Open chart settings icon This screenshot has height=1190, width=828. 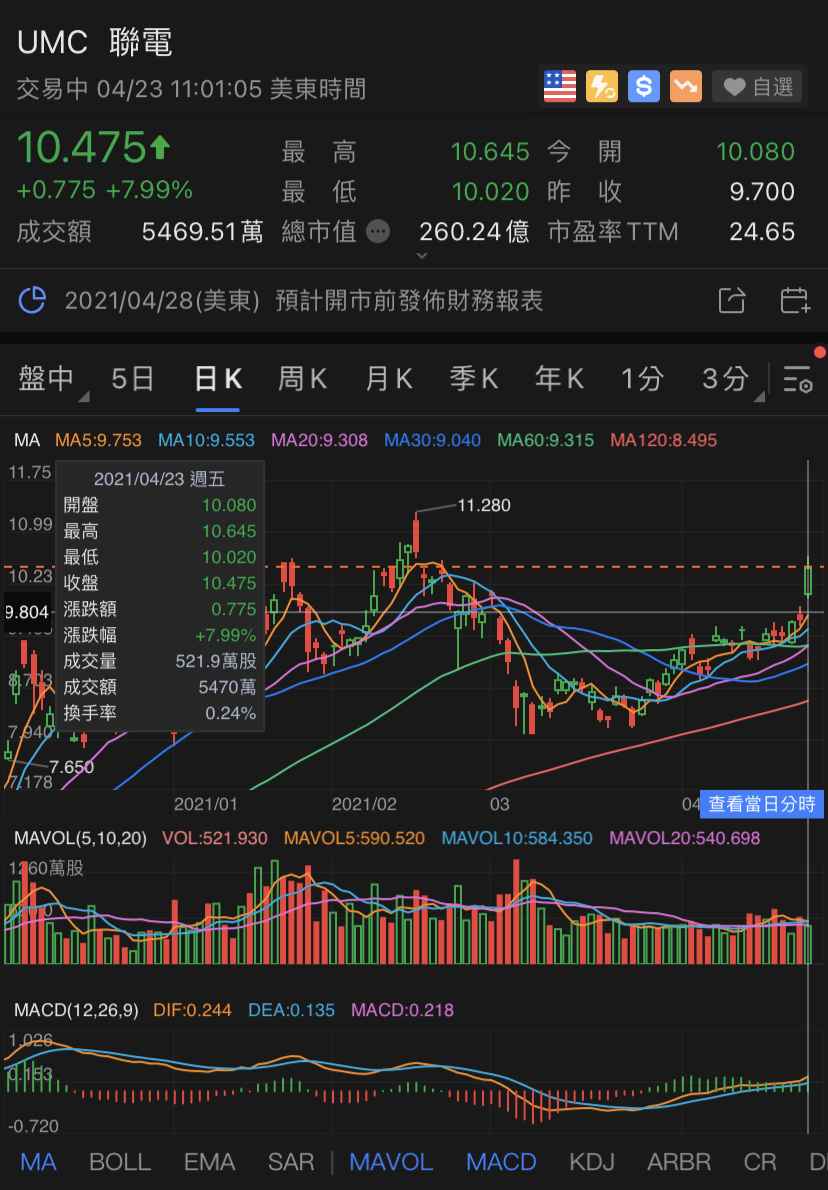[798, 379]
